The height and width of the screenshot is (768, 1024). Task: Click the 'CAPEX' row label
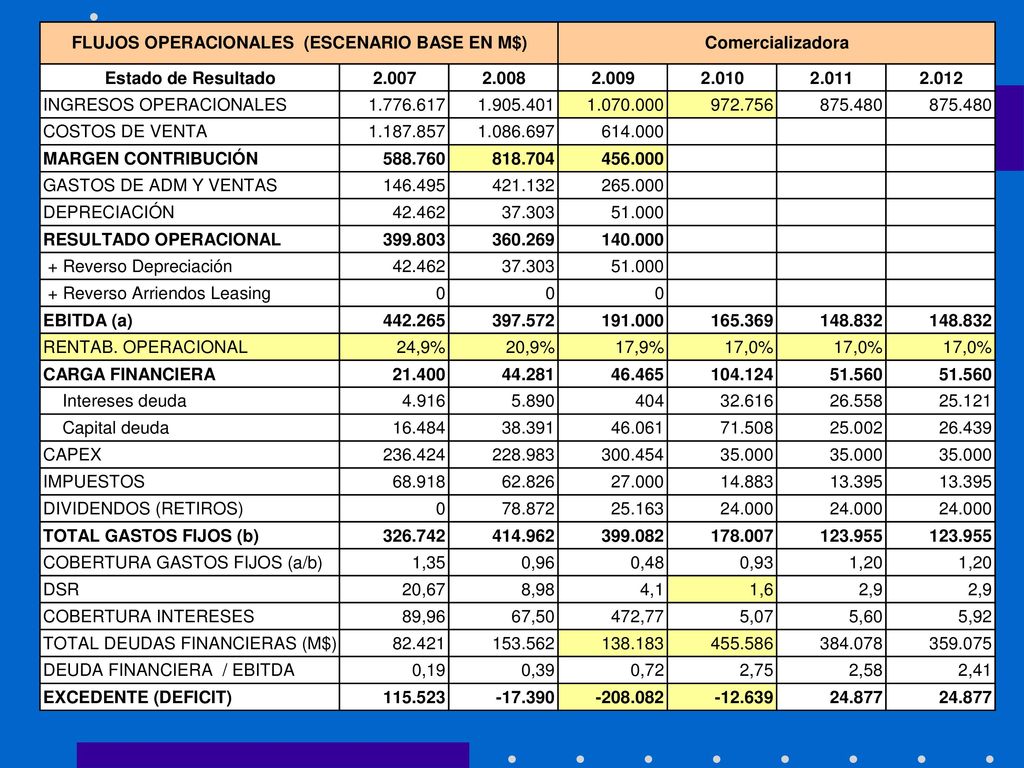(x=72, y=455)
